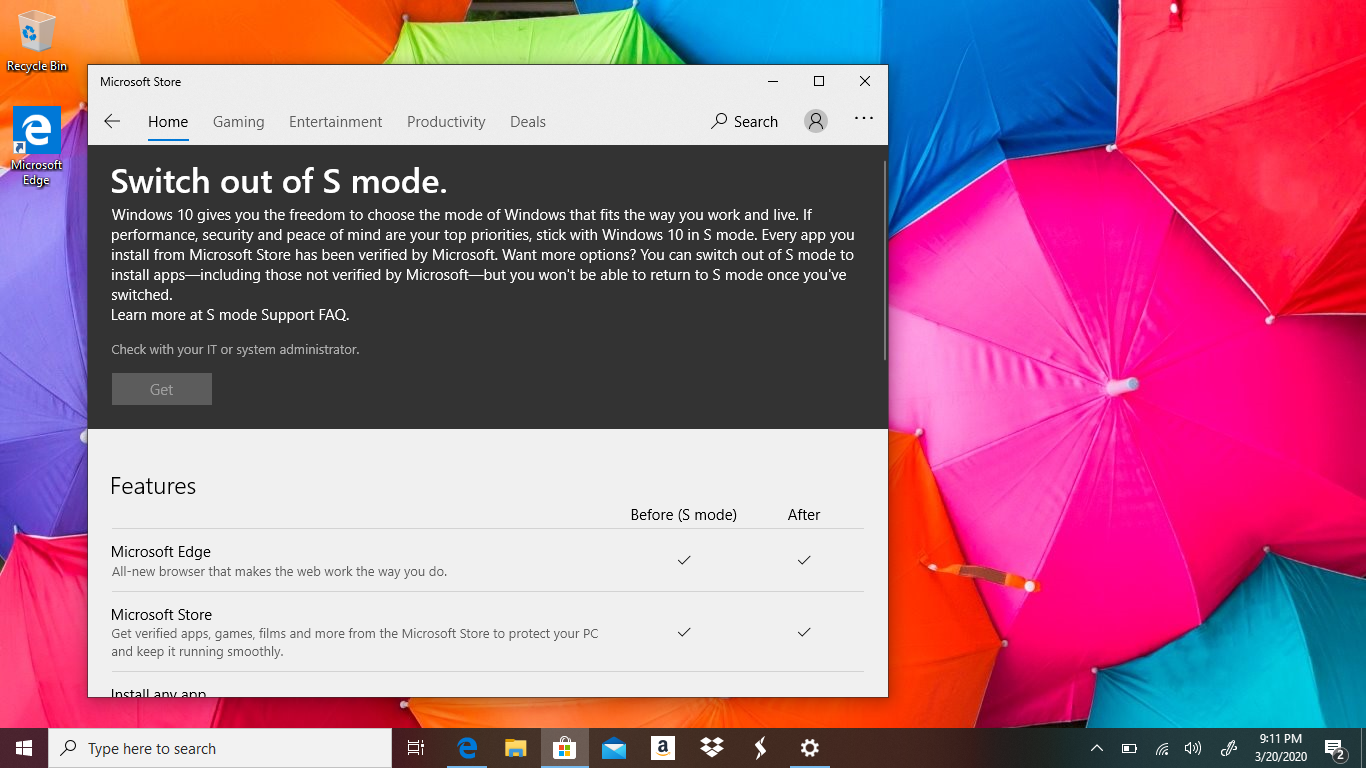The height and width of the screenshot is (768, 1366).
Task: Go to the Deals tab
Action: 528,122
